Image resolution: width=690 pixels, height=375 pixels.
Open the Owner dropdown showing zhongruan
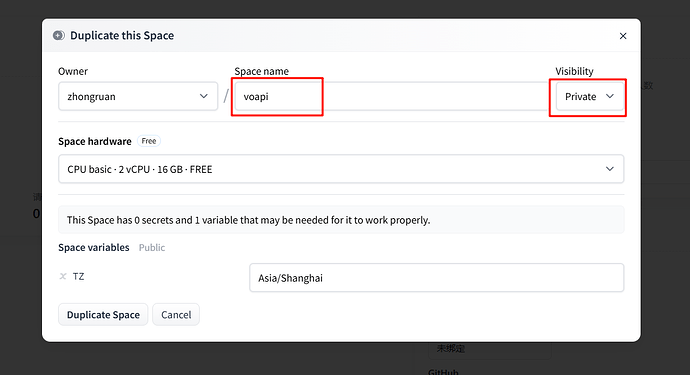pos(138,96)
